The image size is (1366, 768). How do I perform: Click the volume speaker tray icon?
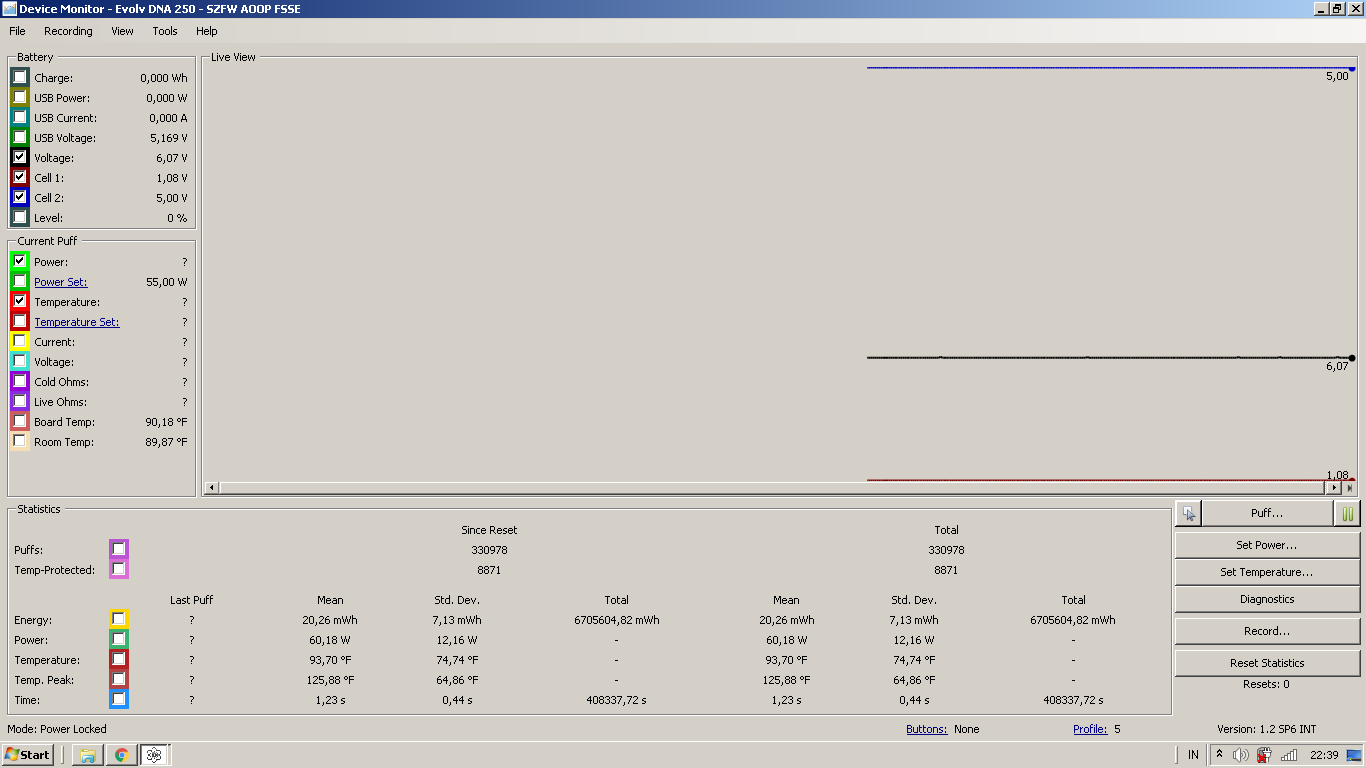pos(1241,755)
